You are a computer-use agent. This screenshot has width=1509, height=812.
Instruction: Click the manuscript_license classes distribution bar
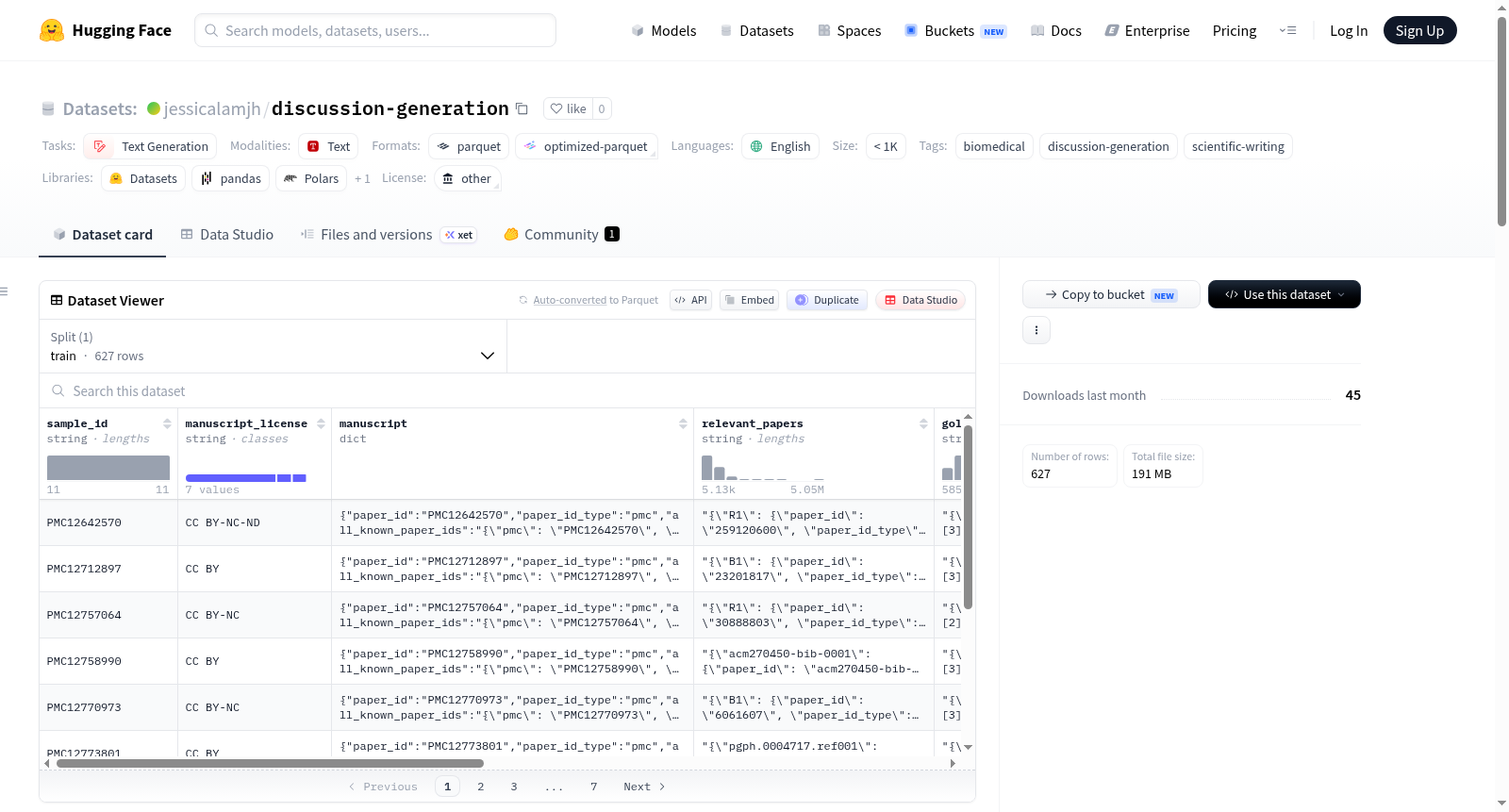tap(246, 478)
